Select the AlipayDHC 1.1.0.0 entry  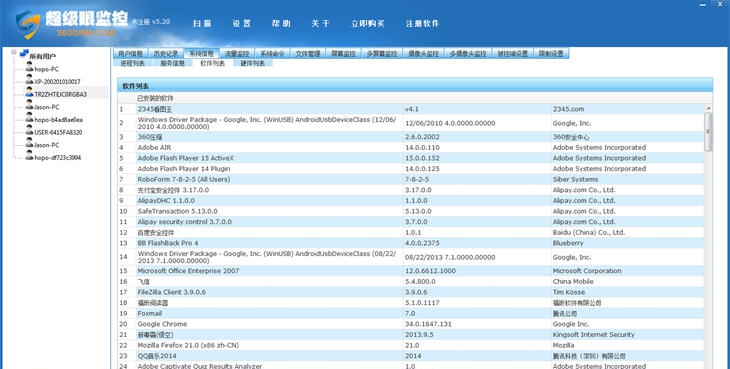[411, 201]
